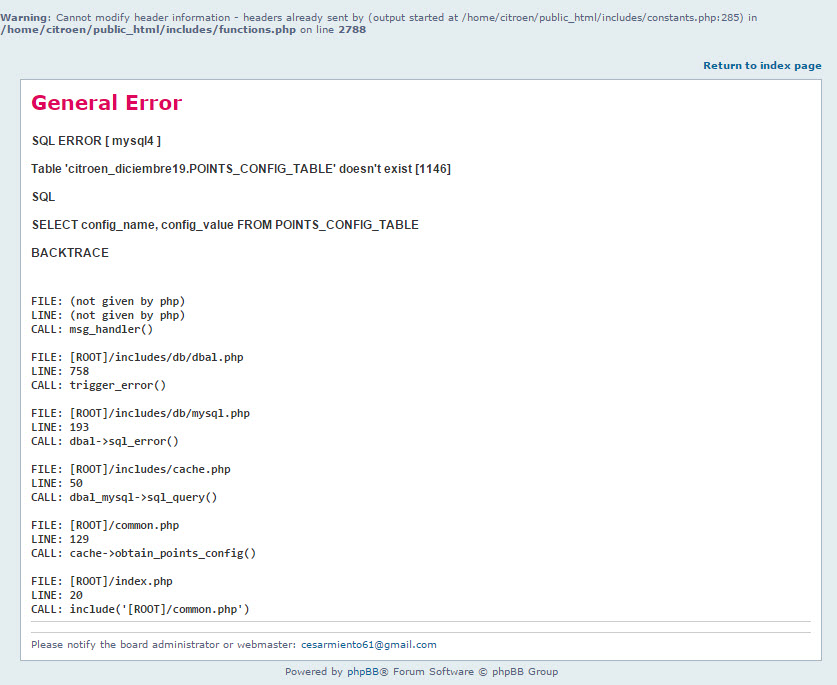The width and height of the screenshot is (837, 685).
Task: Select the '[ROOT]/includes/db/mysql.php' file line
Action: click(x=140, y=413)
